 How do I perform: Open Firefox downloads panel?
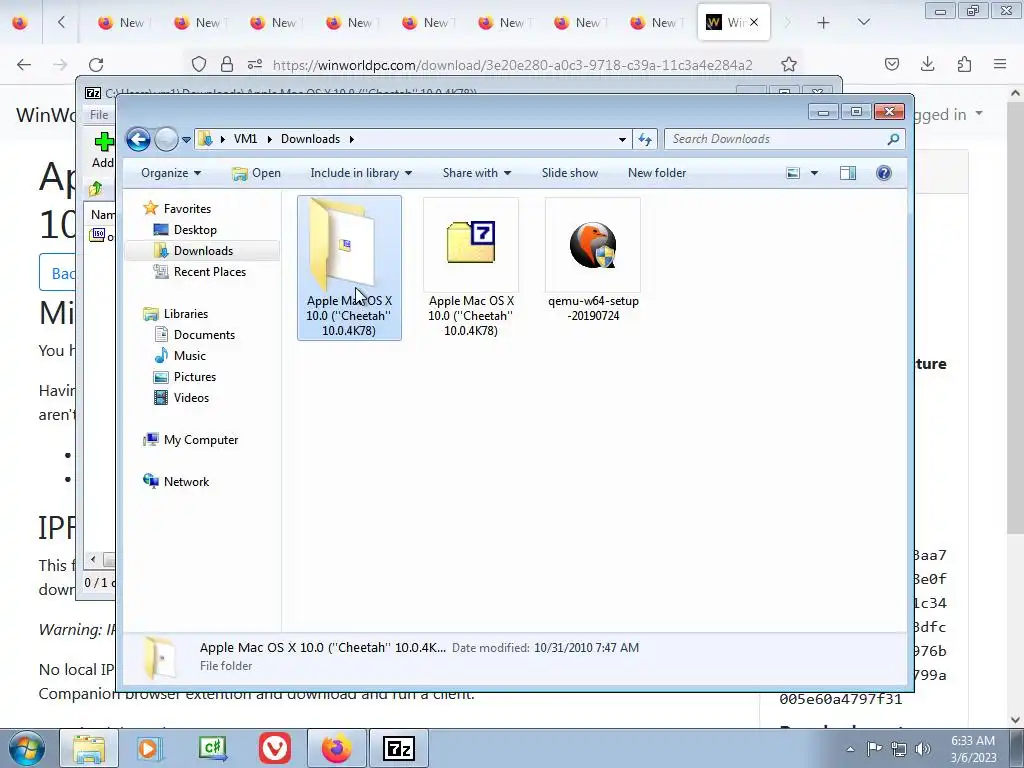[927, 65]
